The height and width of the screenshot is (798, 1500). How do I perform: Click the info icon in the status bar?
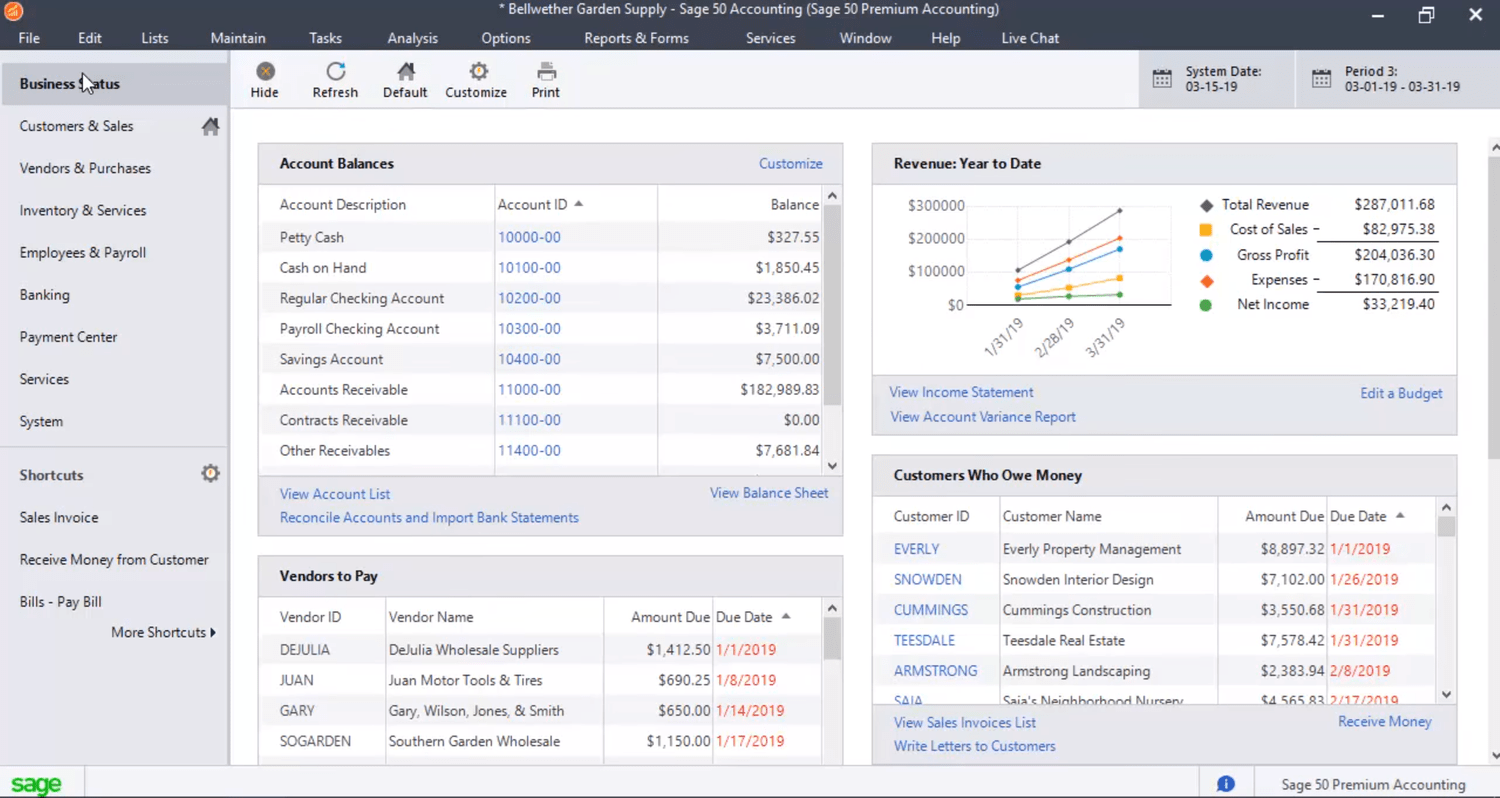1226,783
